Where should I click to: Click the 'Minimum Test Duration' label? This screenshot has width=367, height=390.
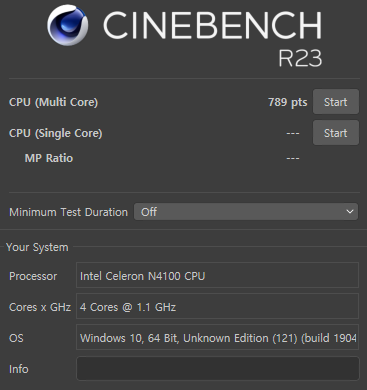pyautogui.click(x=68, y=212)
